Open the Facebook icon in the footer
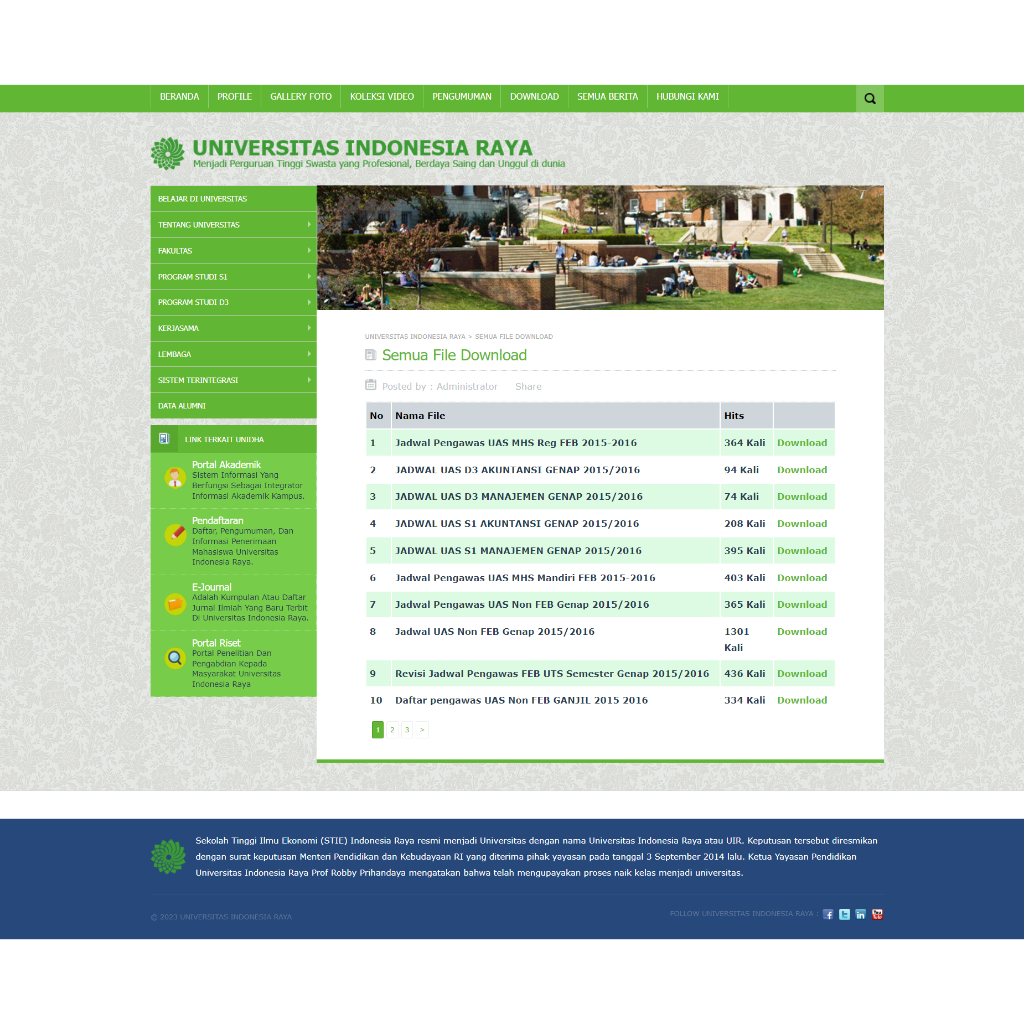1024x1024 pixels. point(827,914)
